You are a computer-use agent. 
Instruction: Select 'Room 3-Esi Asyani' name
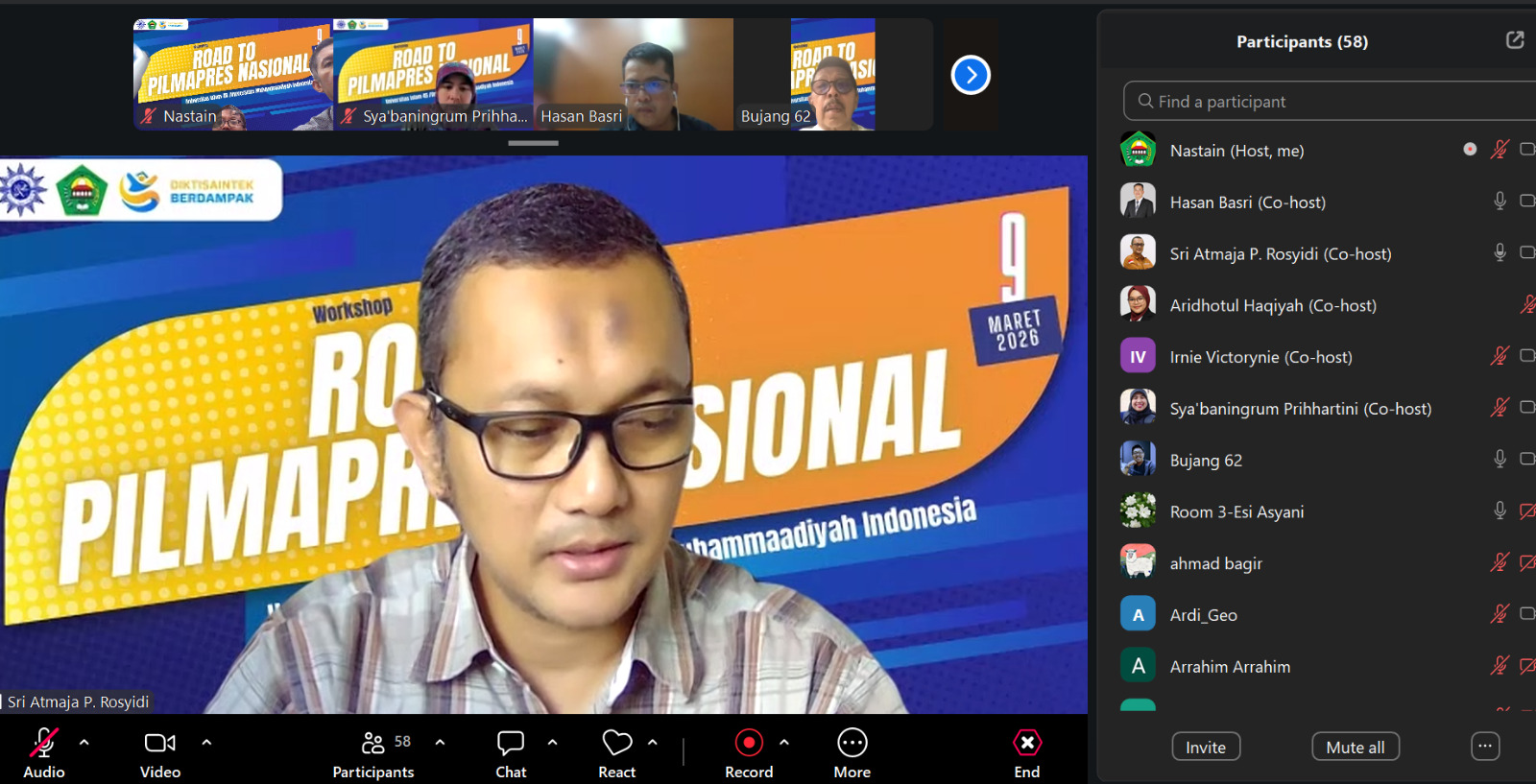[1236, 512]
